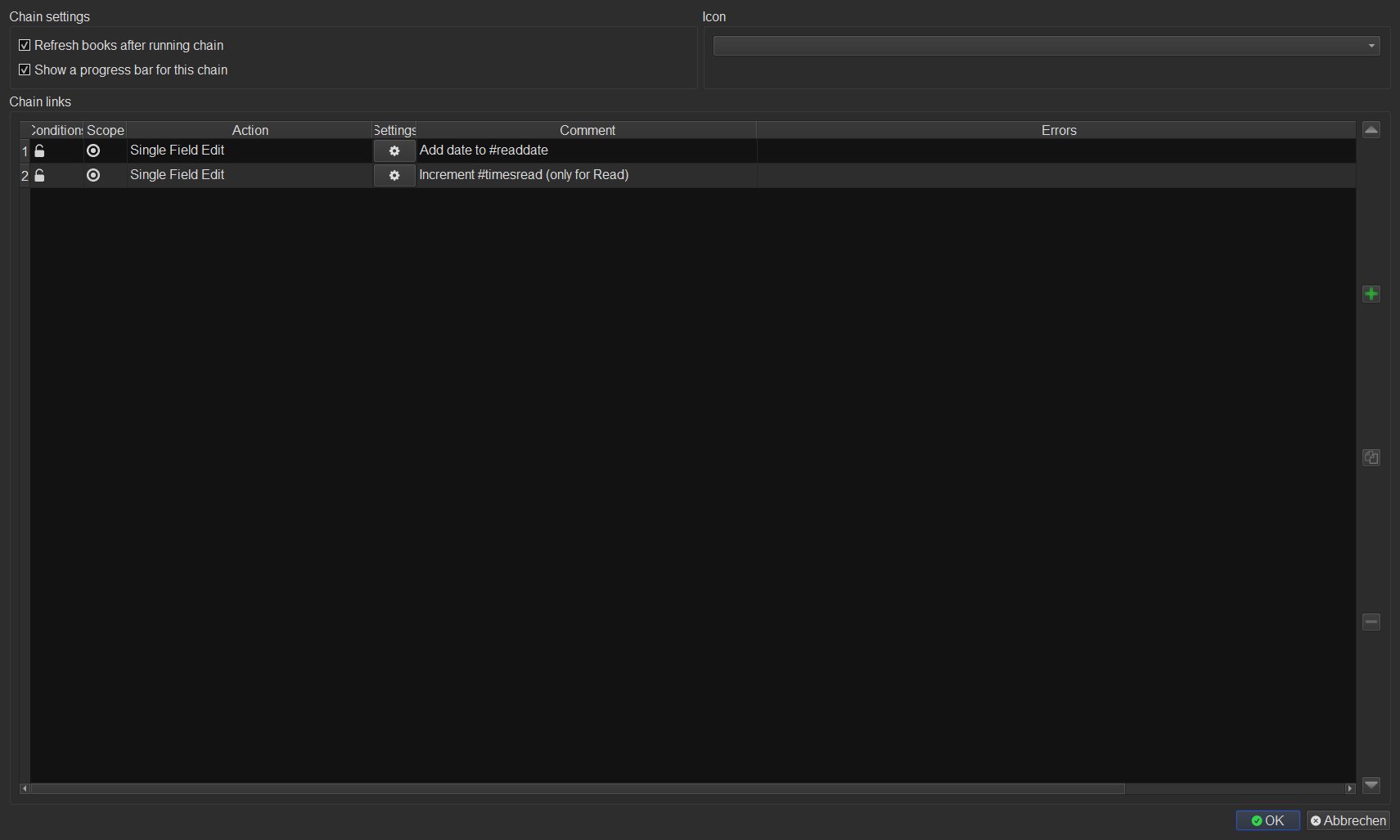The image size is (1400, 840).
Task: Toggle condition lock icon for row 2
Action: pyautogui.click(x=39, y=175)
